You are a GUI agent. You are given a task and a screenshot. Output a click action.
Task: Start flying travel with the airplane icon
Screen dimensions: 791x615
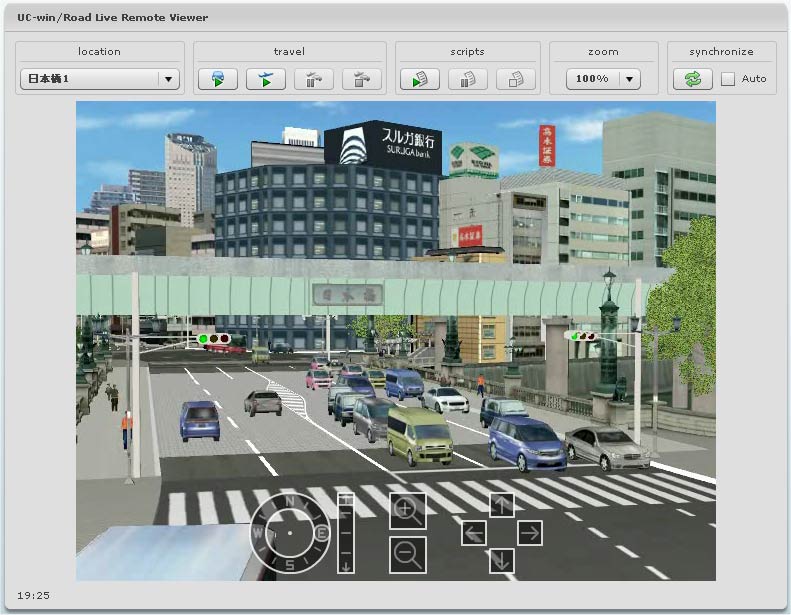(266, 79)
